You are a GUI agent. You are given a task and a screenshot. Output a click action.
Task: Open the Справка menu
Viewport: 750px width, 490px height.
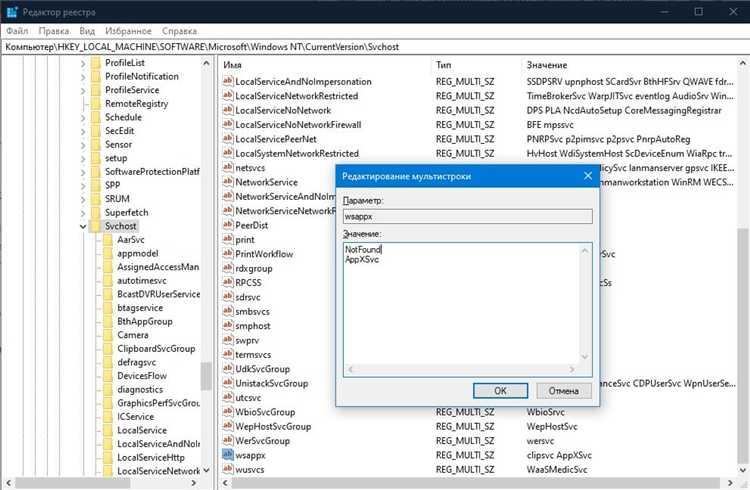click(x=179, y=31)
